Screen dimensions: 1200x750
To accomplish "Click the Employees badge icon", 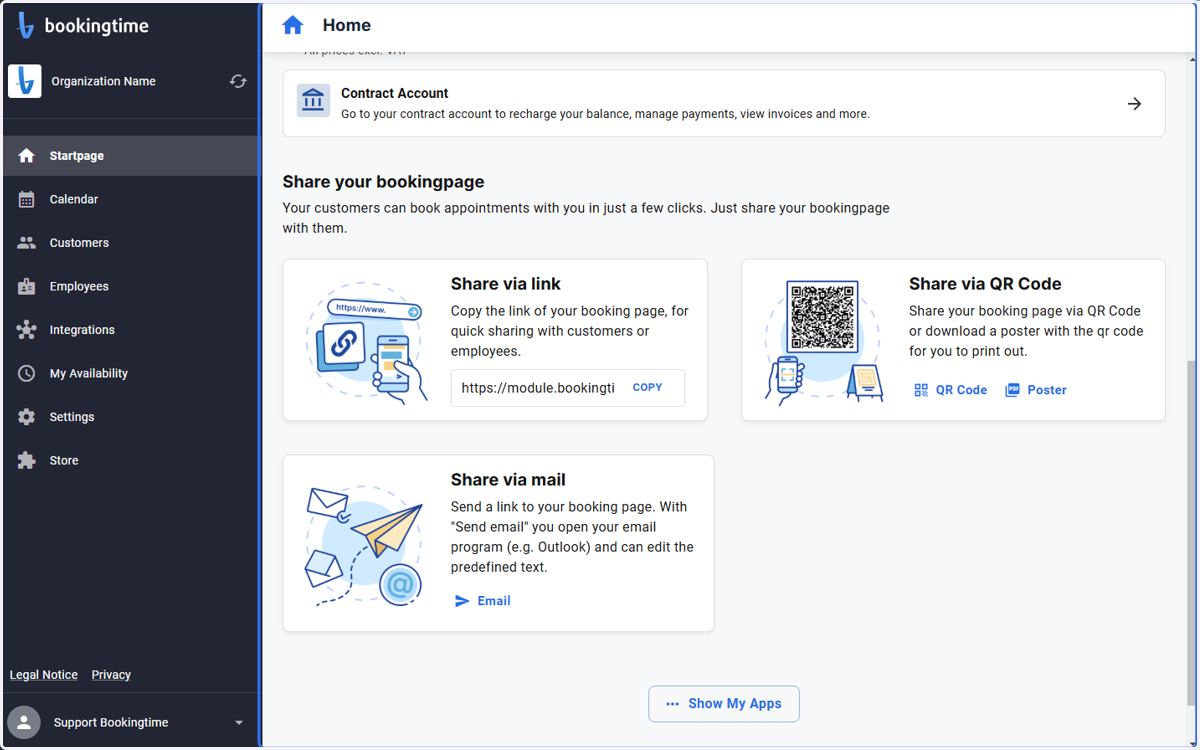I will click(x=27, y=286).
